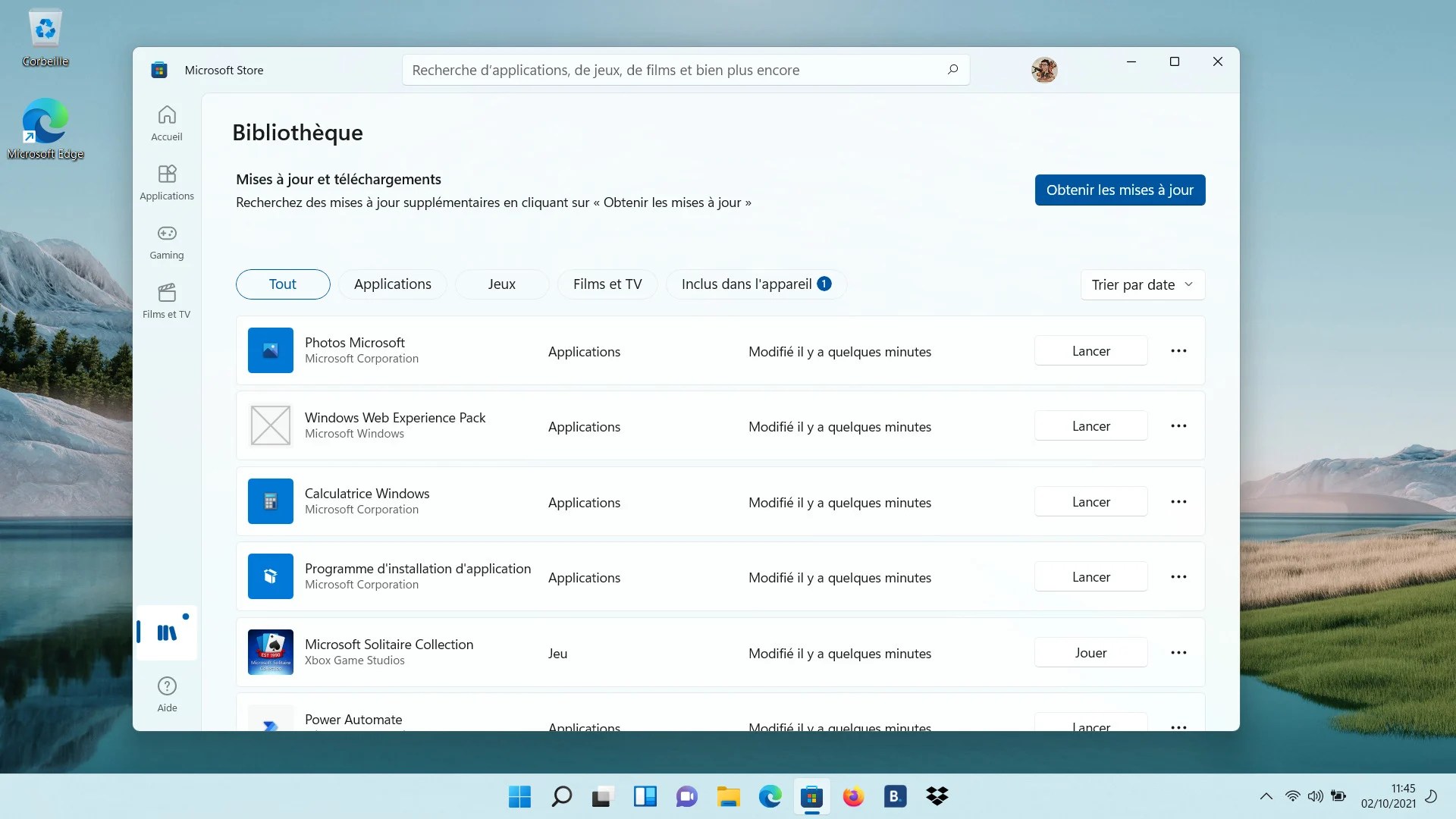The height and width of the screenshot is (819, 1456).
Task: Open more options for Calculatrice Windows
Action: pos(1178,501)
